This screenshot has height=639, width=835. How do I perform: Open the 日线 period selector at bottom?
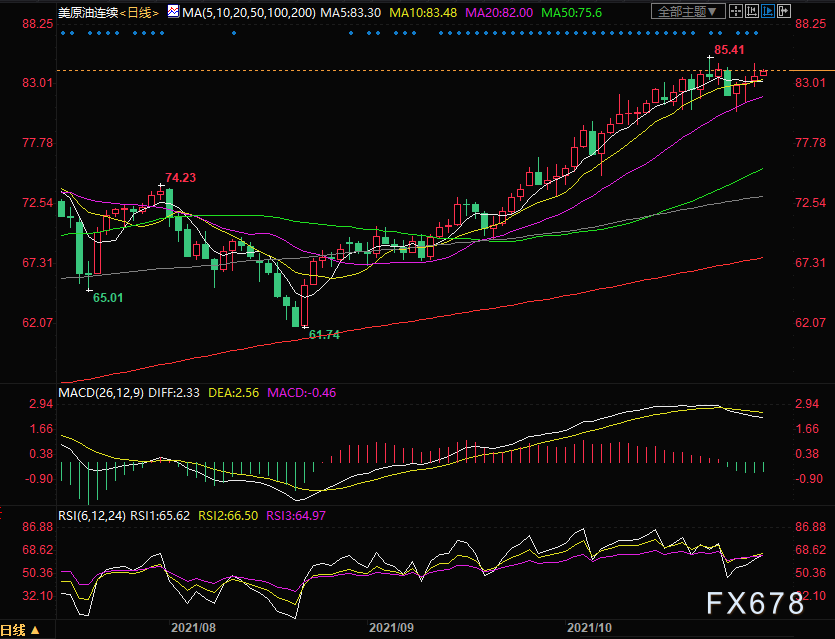[x=20, y=630]
